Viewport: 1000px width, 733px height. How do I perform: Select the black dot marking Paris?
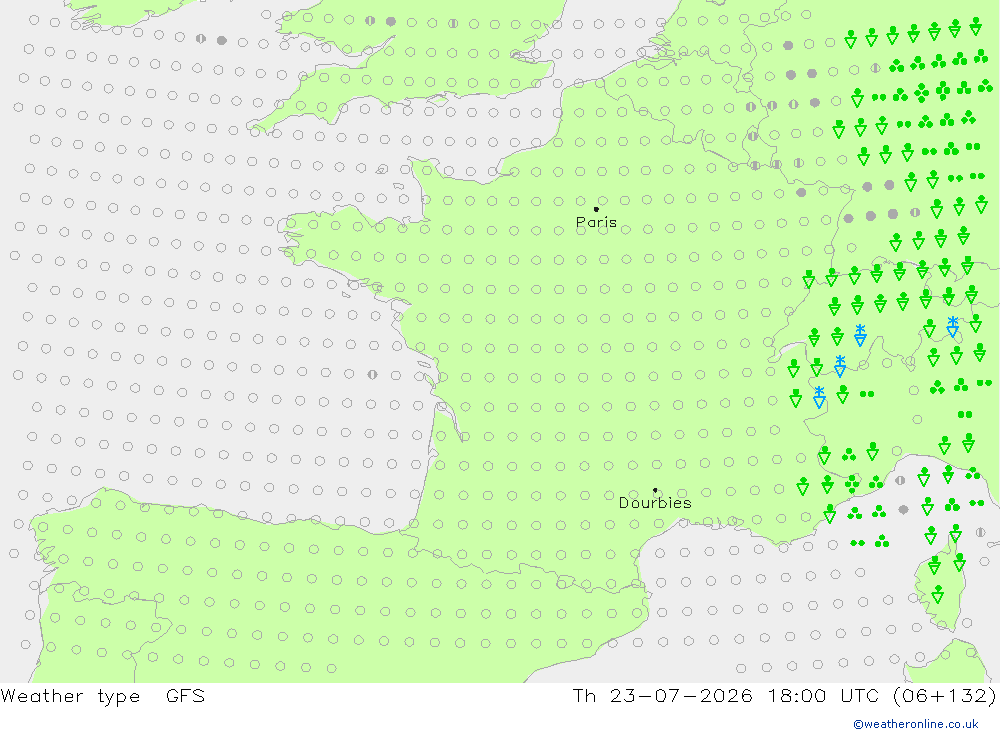596,209
